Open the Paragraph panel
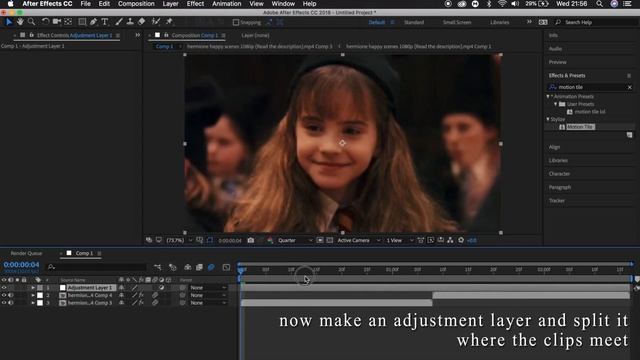 (560, 187)
